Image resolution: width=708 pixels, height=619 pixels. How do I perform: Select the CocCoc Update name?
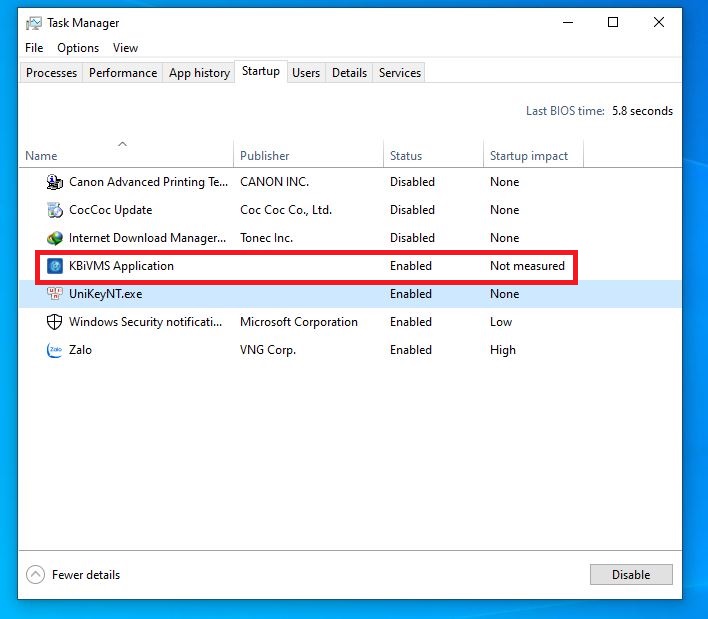point(111,210)
